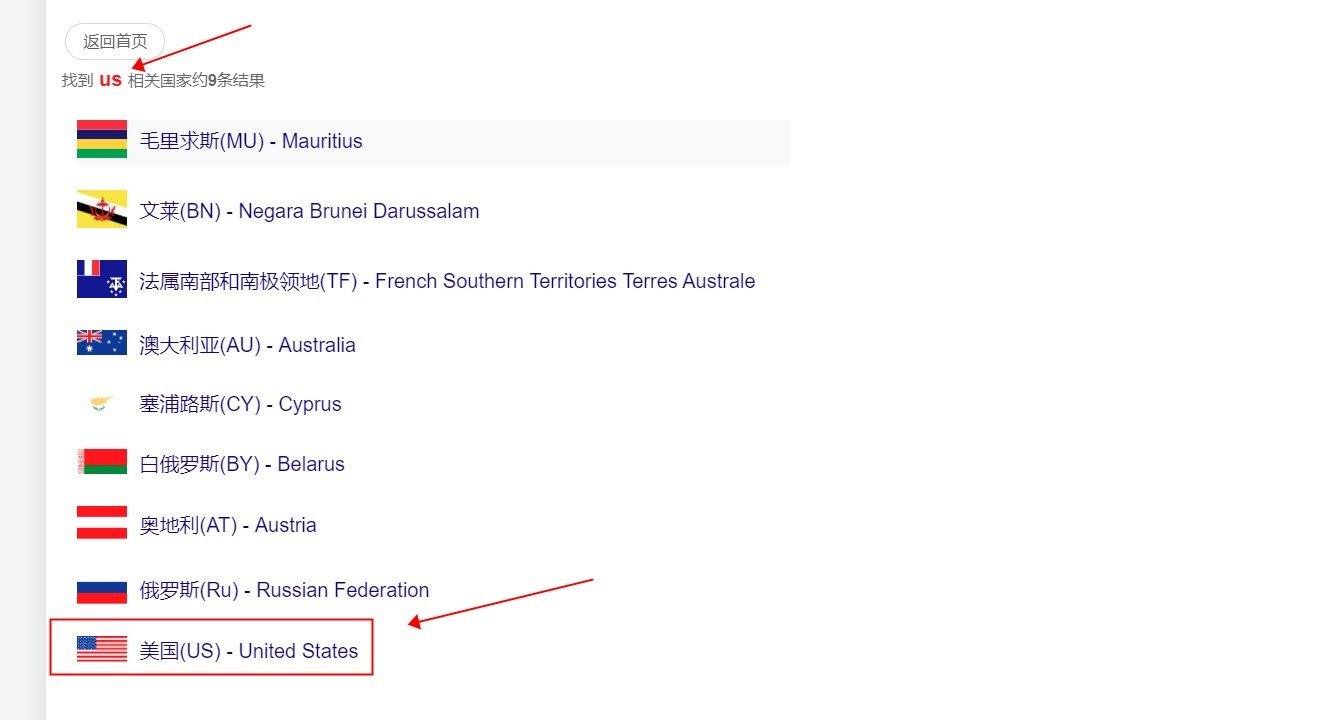Click the Russian Federation flag icon
This screenshot has width=1319, height=720.
click(102, 590)
